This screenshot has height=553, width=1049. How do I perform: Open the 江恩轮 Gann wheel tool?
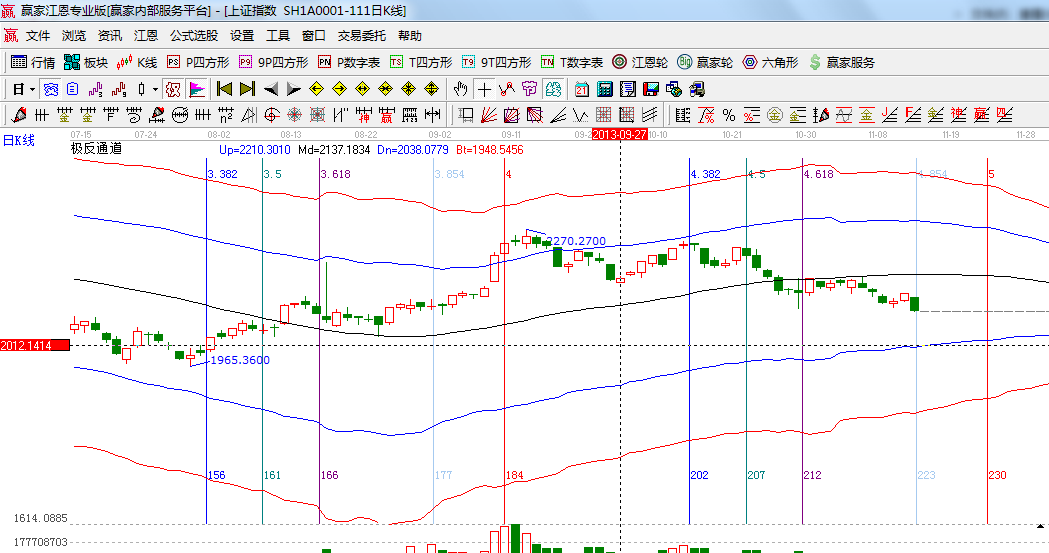point(639,62)
